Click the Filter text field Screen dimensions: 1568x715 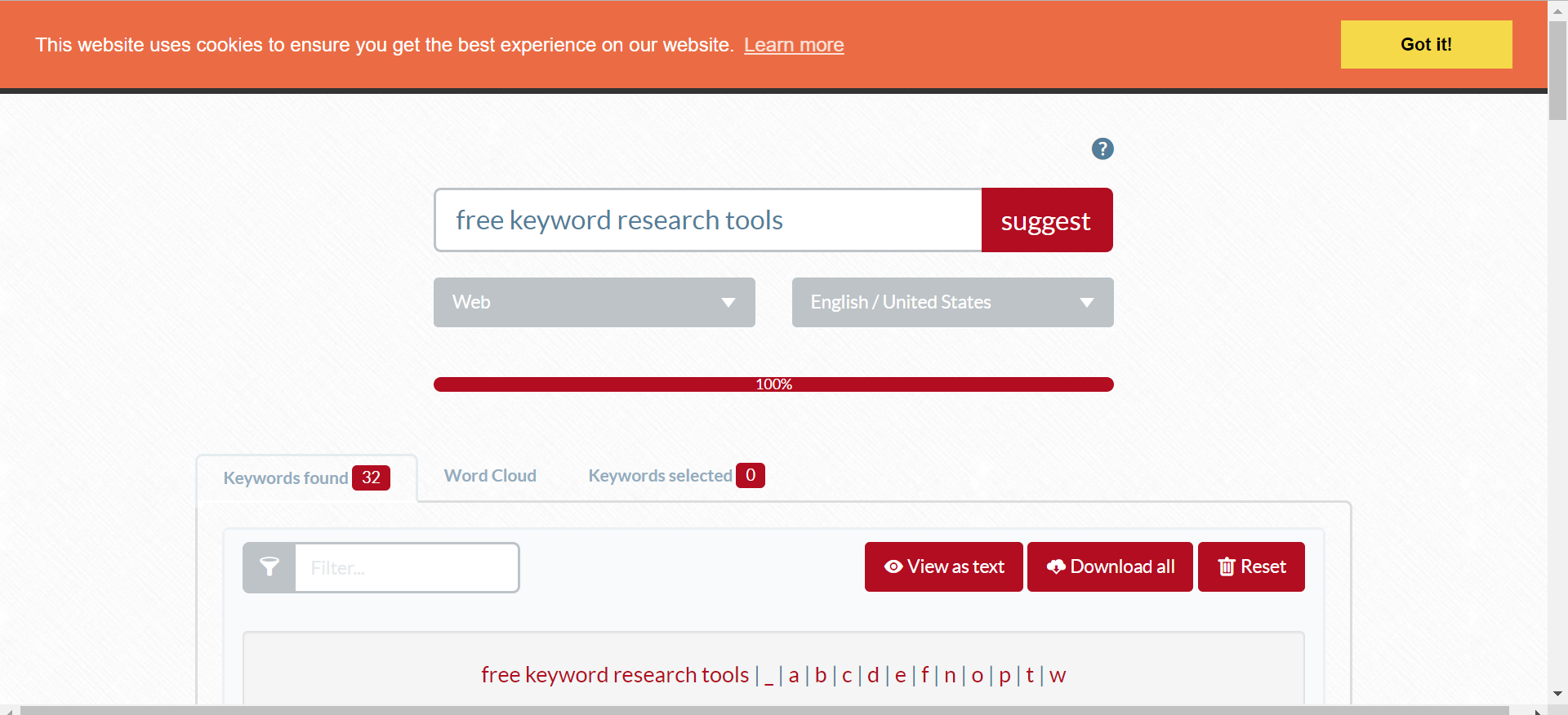tap(407, 567)
